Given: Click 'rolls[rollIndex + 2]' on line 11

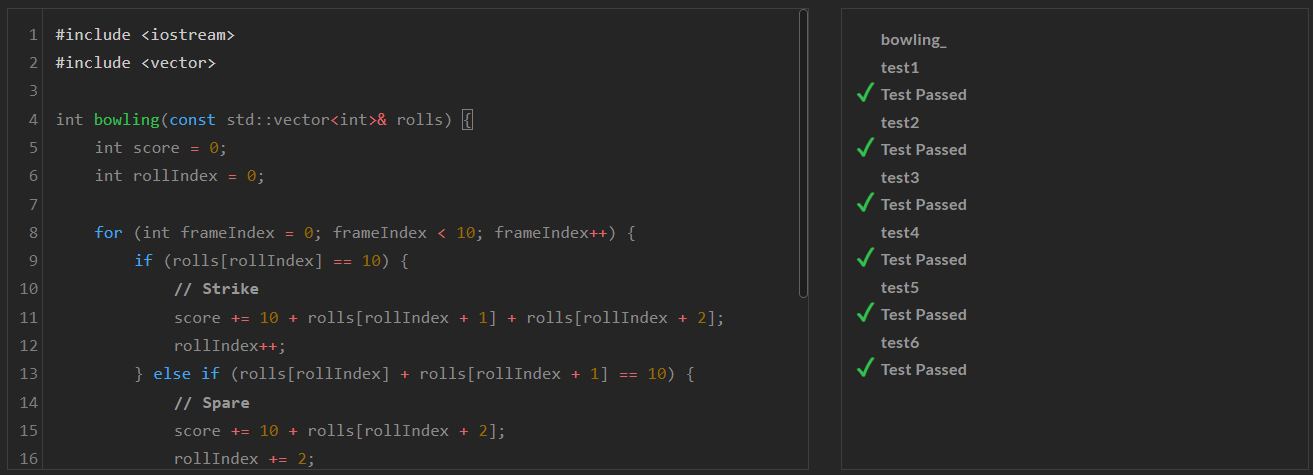Looking at the screenshot, I should (x=620, y=318).
